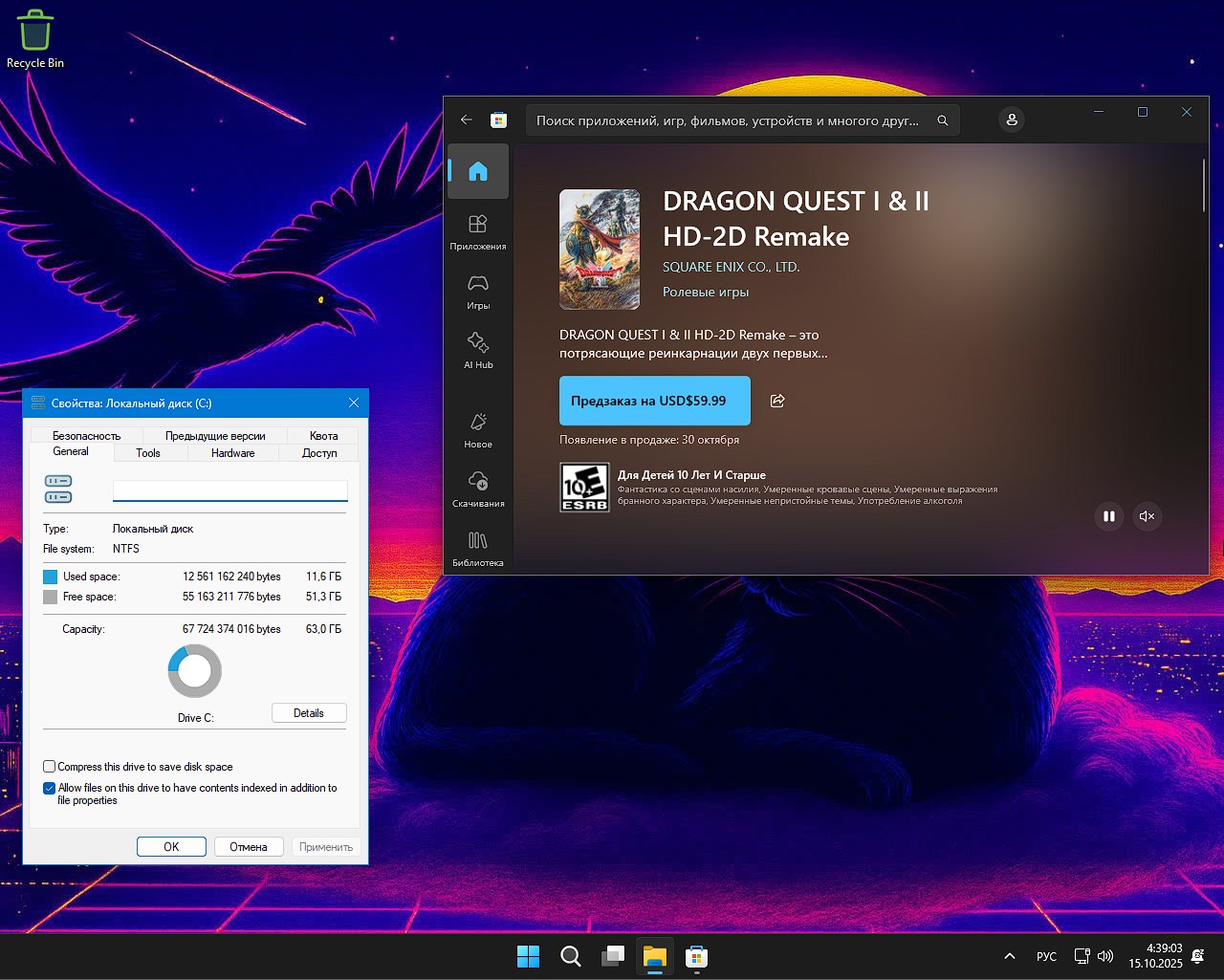Open Скачивания downloads page

click(x=478, y=489)
